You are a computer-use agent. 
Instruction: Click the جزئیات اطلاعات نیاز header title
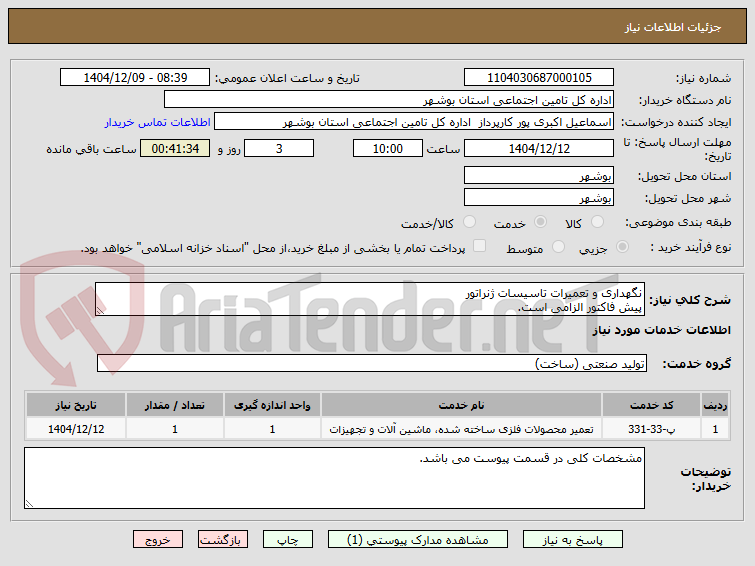(673, 27)
